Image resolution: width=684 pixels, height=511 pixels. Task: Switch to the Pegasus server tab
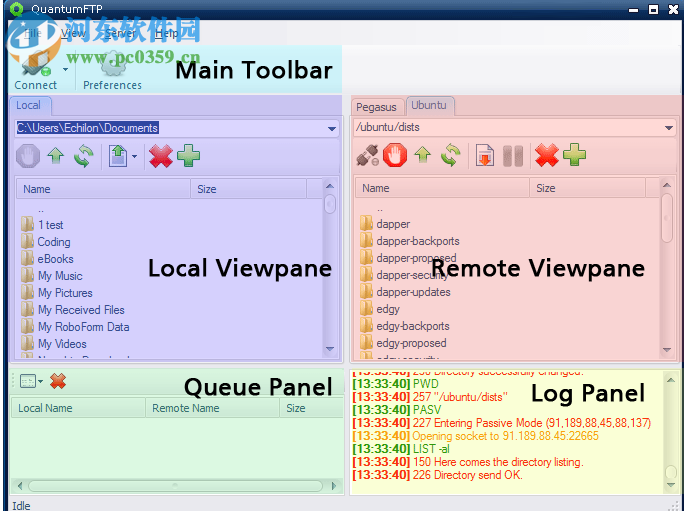click(x=376, y=107)
